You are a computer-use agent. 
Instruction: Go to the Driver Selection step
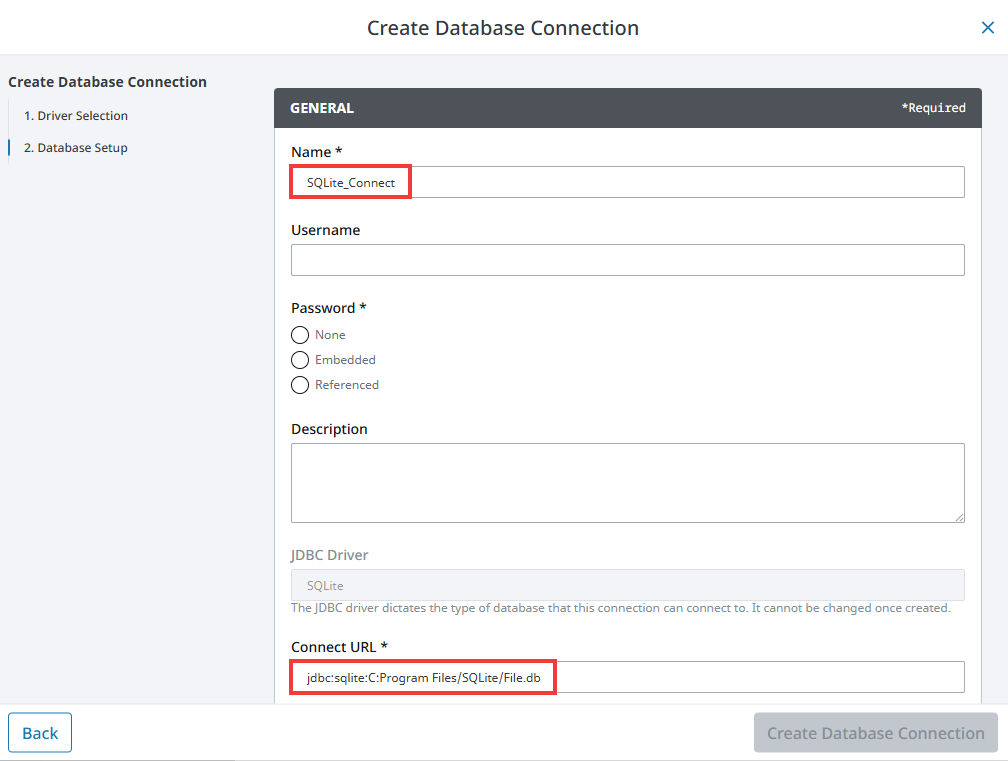coord(76,116)
